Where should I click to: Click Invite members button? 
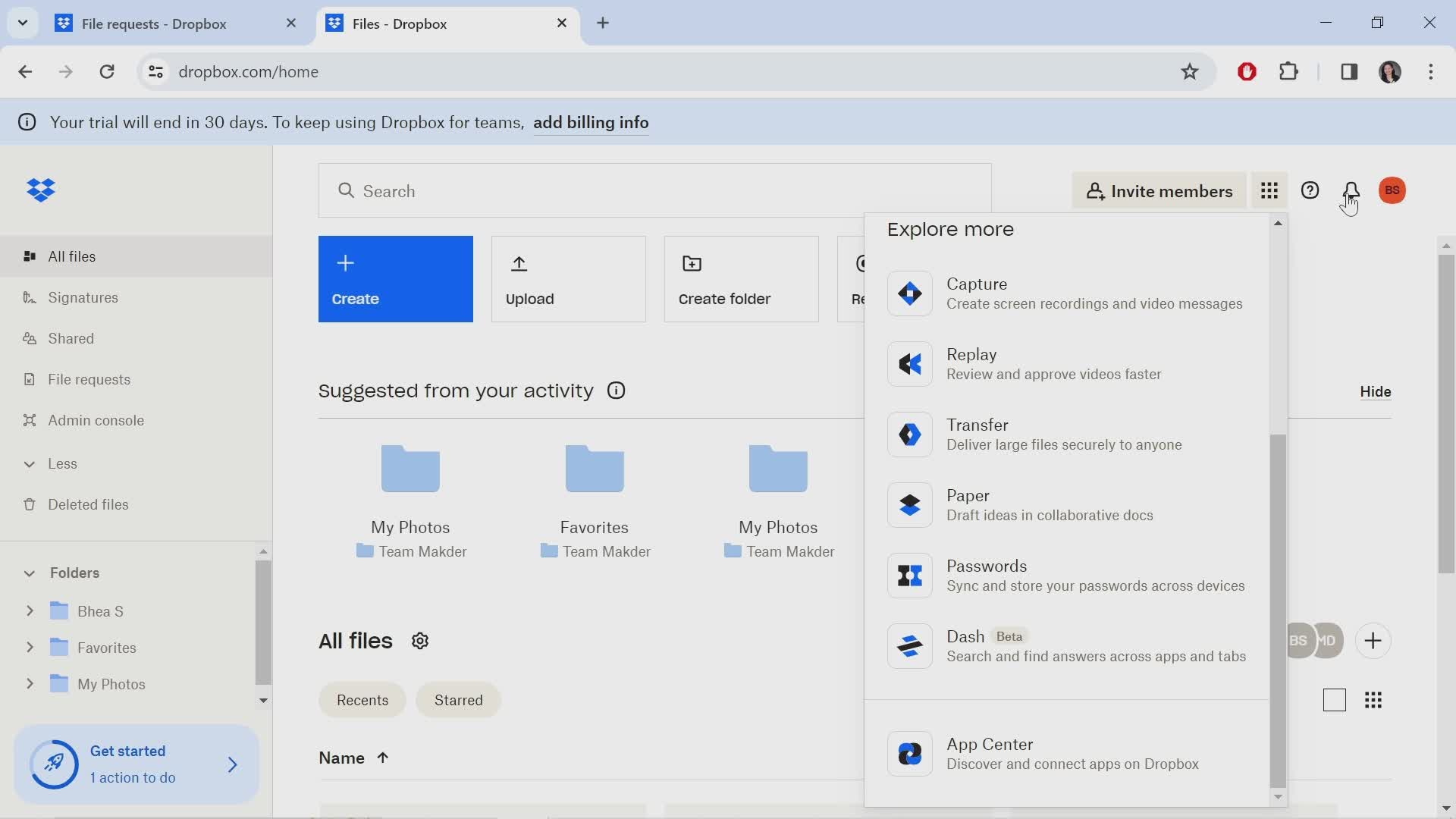(x=1159, y=190)
